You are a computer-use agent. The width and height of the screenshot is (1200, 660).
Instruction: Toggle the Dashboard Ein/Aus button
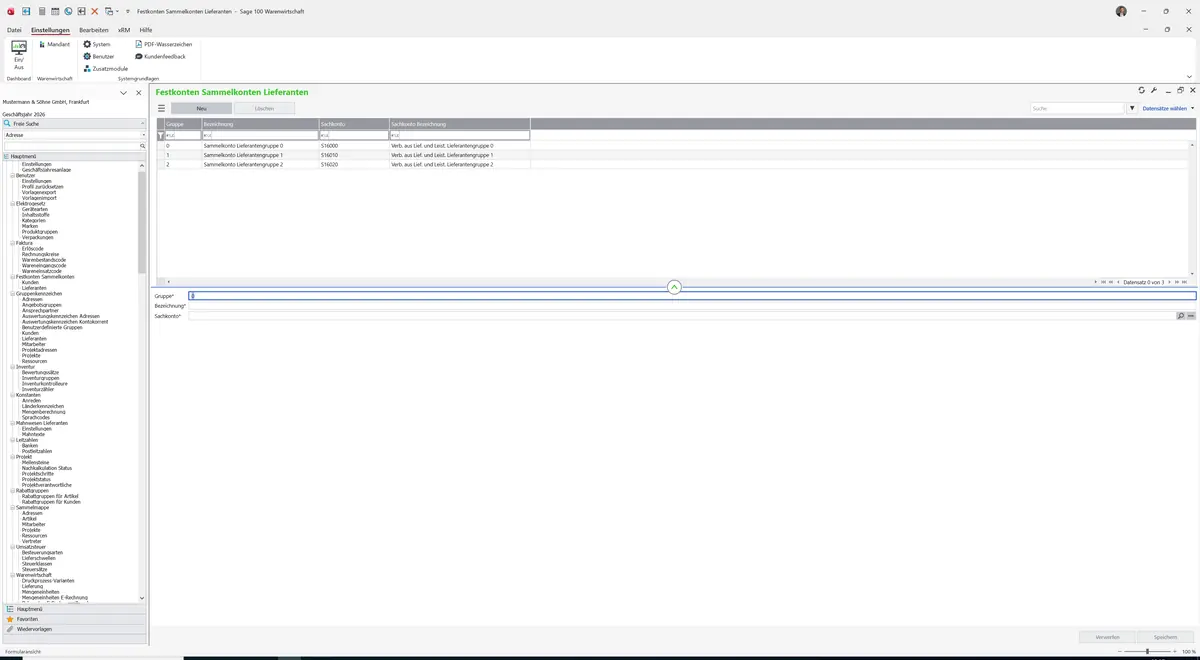tap(19, 56)
